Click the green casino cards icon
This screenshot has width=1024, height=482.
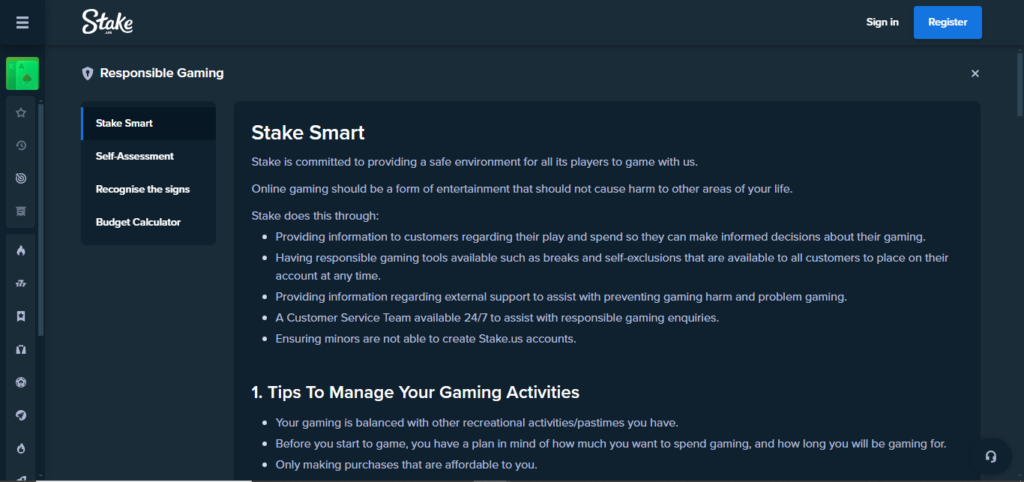tap(22, 73)
